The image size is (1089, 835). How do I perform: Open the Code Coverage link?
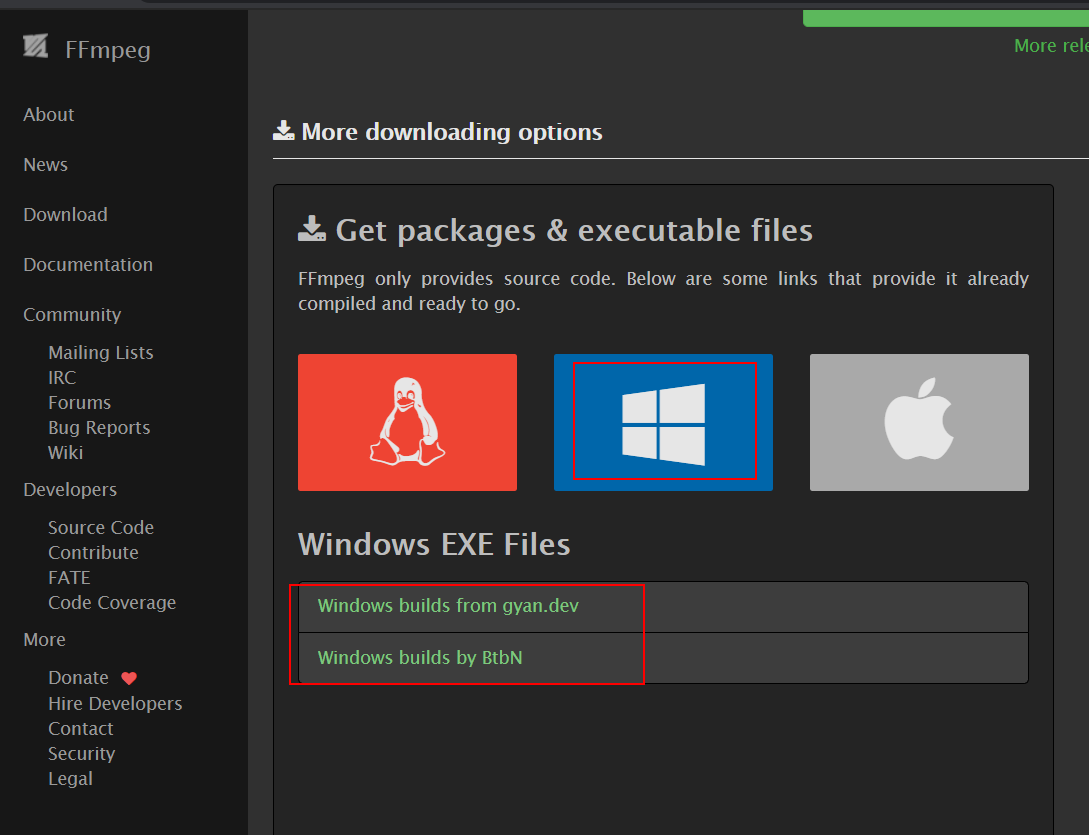[113, 603]
